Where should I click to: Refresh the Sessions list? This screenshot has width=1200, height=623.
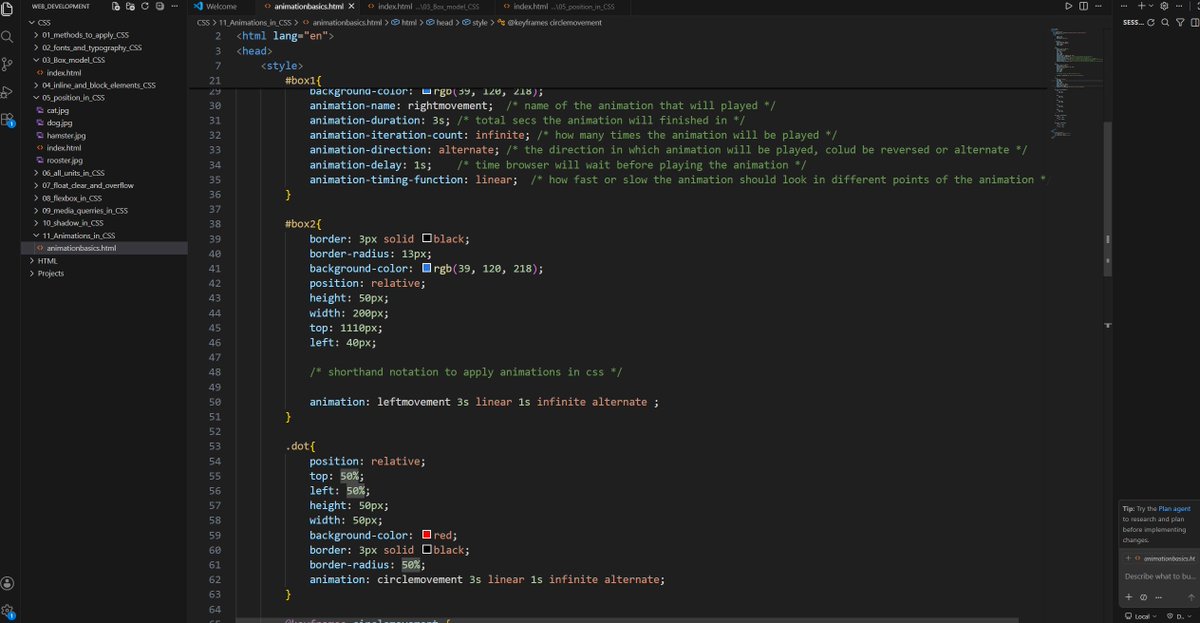(x=1151, y=22)
